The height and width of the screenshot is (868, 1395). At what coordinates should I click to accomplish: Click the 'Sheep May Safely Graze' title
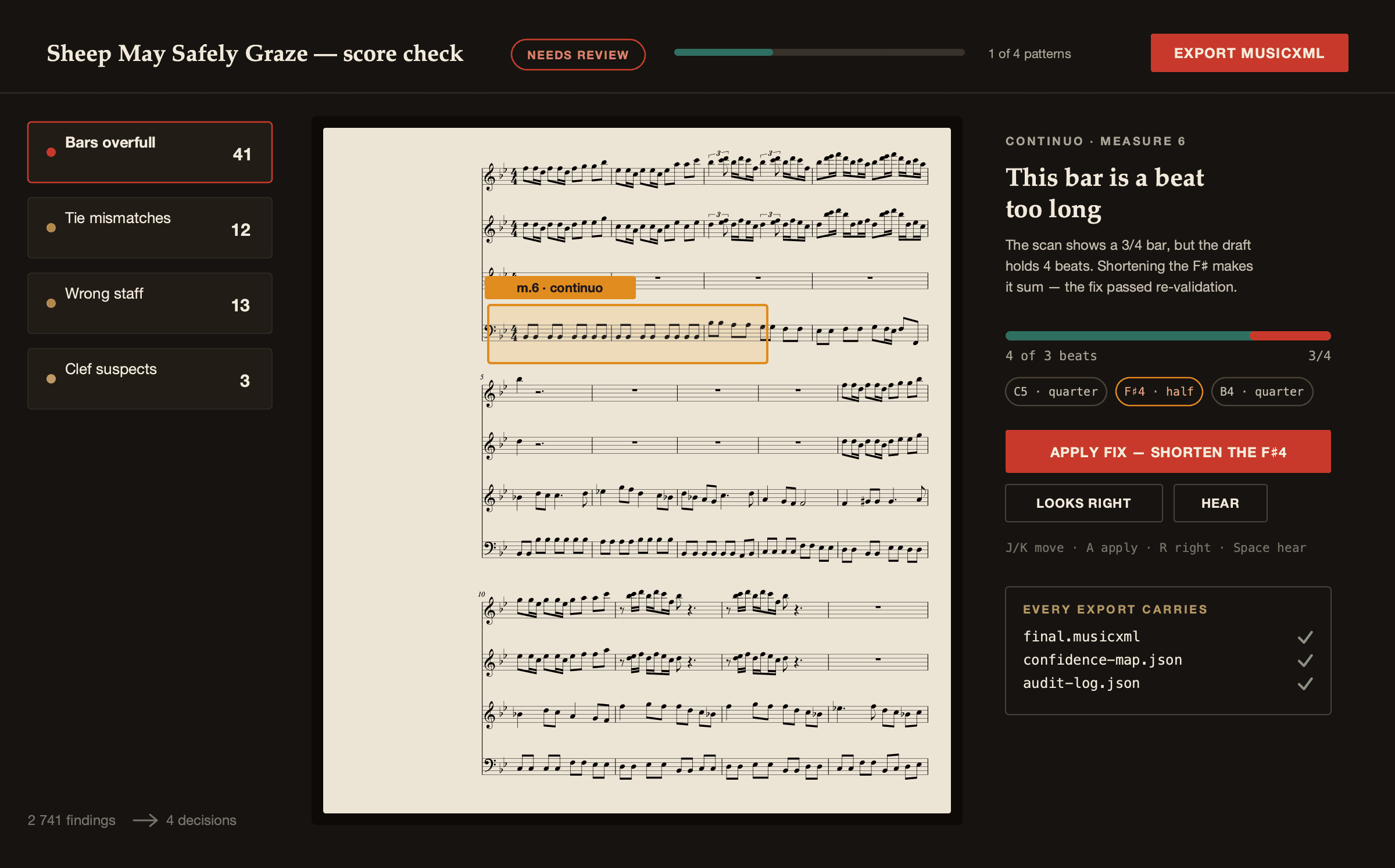(255, 53)
